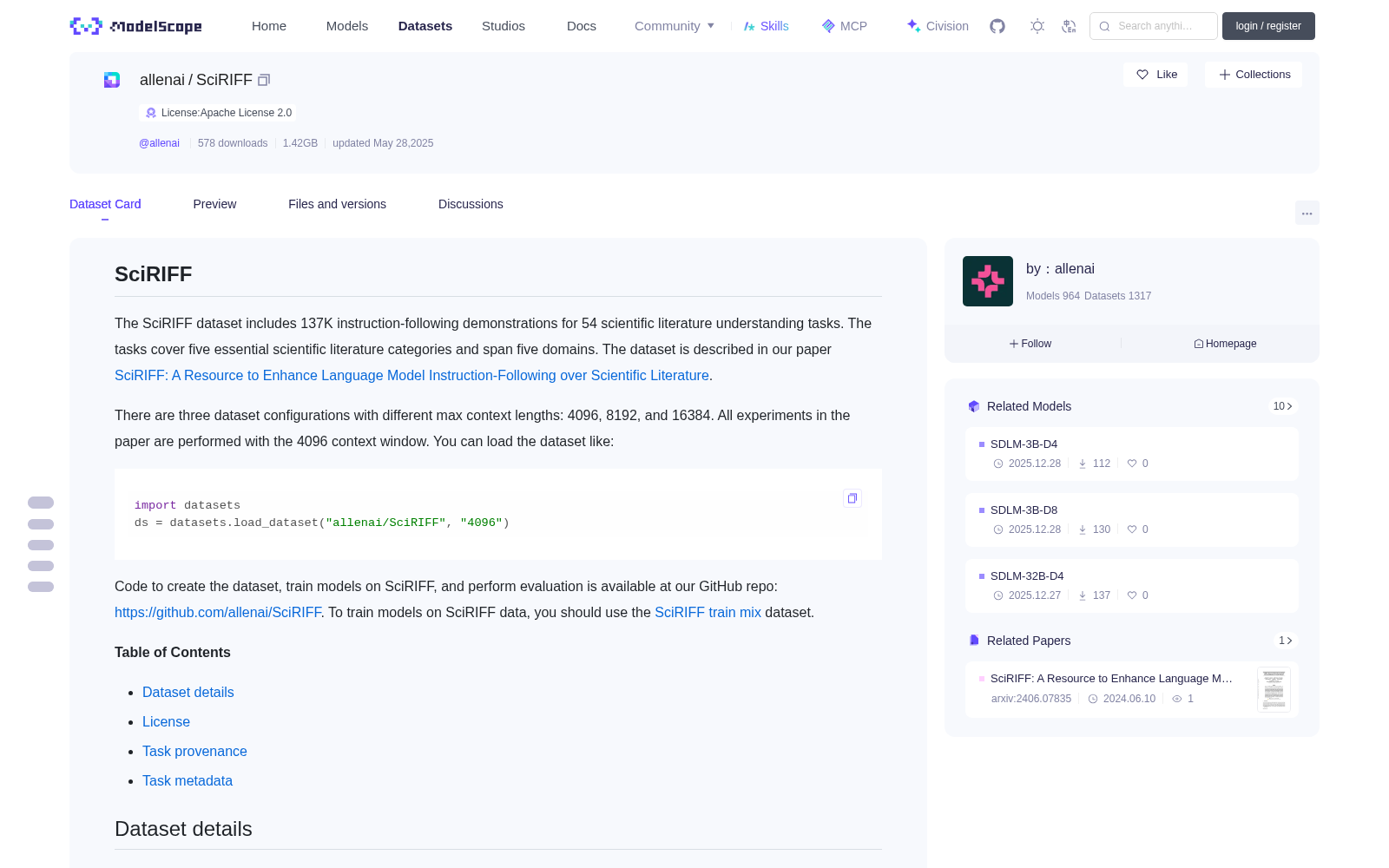Image resolution: width=1389 pixels, height=868 pixels.
Task: Visit the allenai Homepage
Action: tap(1225, 344)
